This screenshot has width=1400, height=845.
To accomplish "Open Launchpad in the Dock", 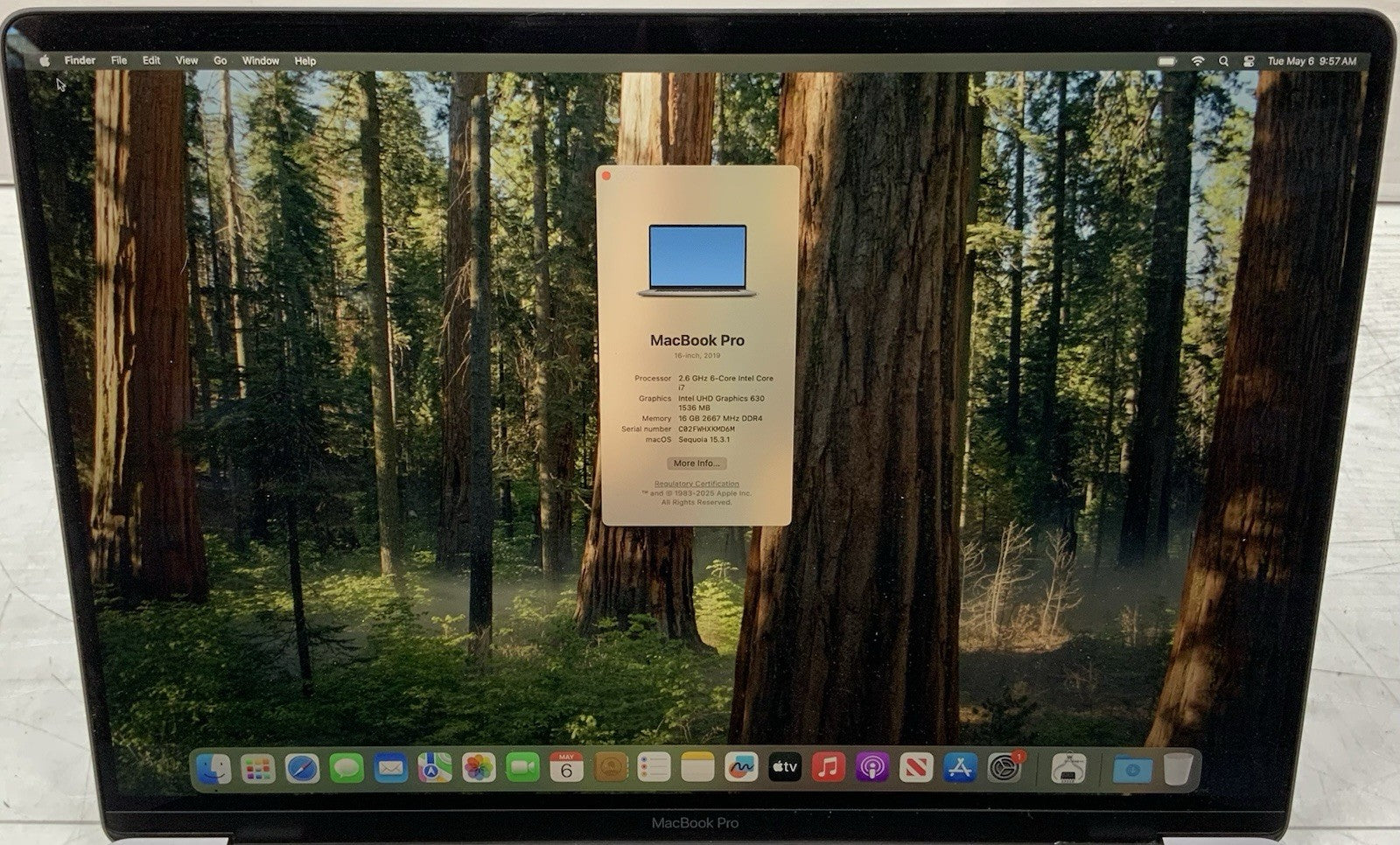I will coord(258,768).
